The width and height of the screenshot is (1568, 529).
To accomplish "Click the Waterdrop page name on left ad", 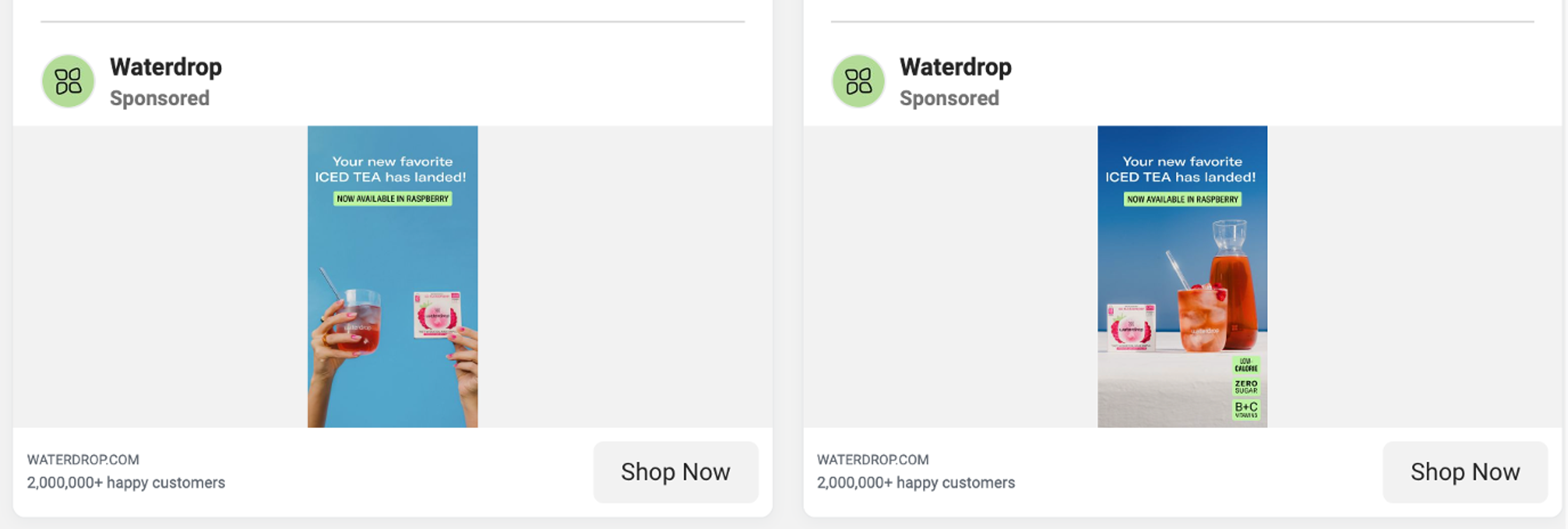I will (165, 67).
